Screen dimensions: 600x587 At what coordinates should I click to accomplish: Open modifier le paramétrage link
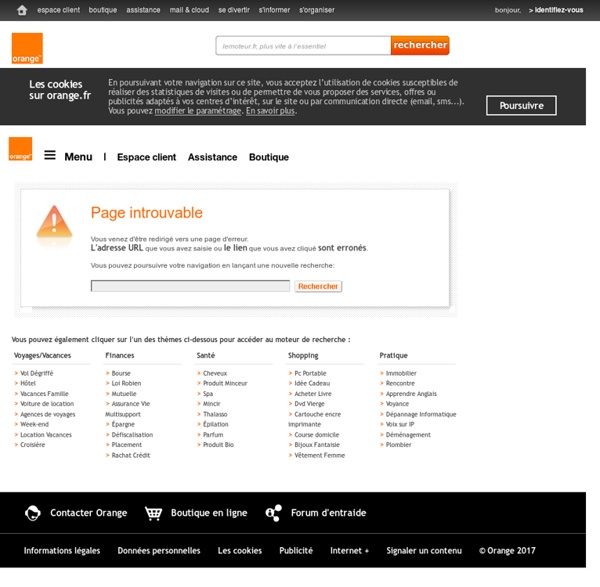[198, 111]
